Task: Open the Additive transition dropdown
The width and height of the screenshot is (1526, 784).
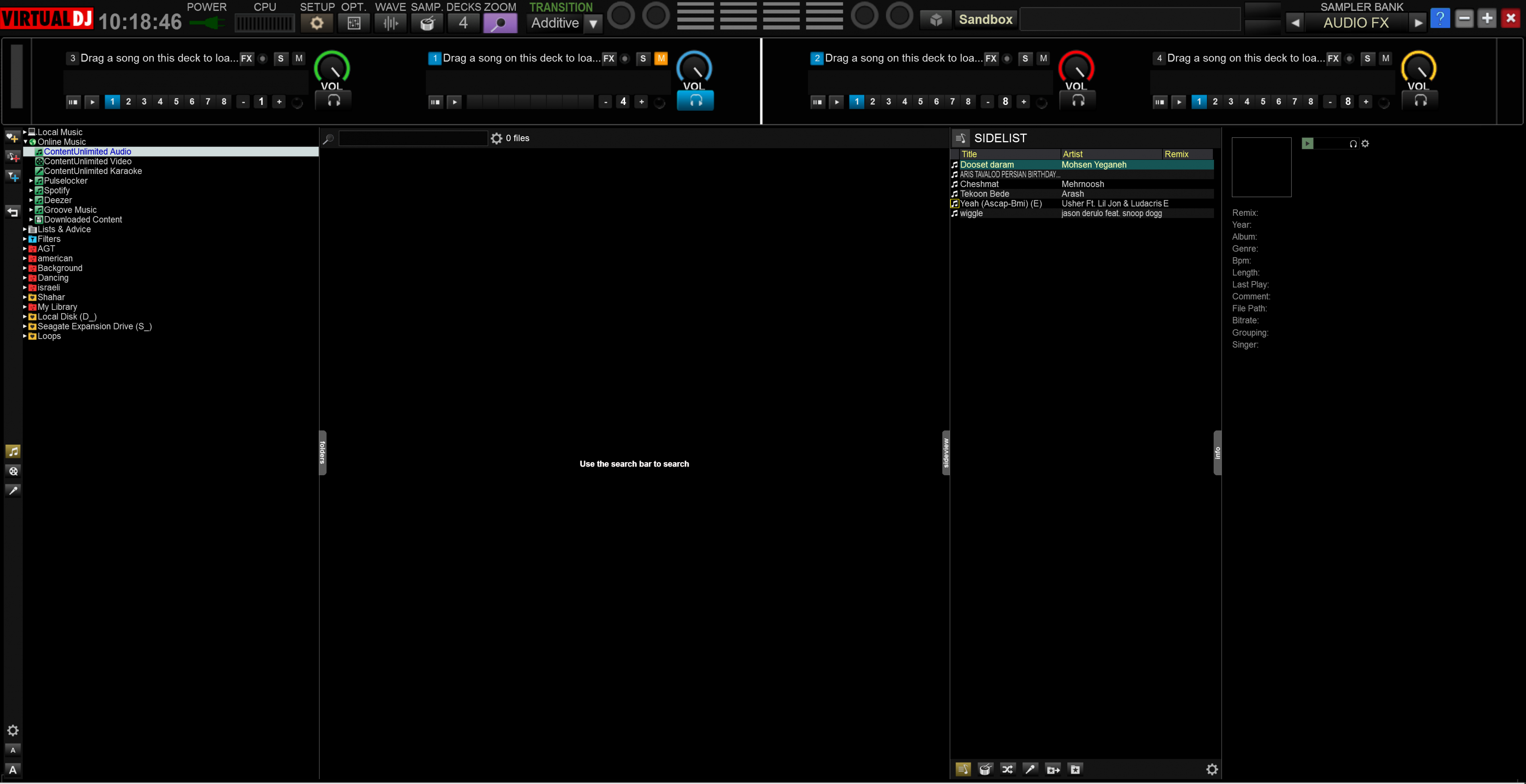Action: point(593,24)
